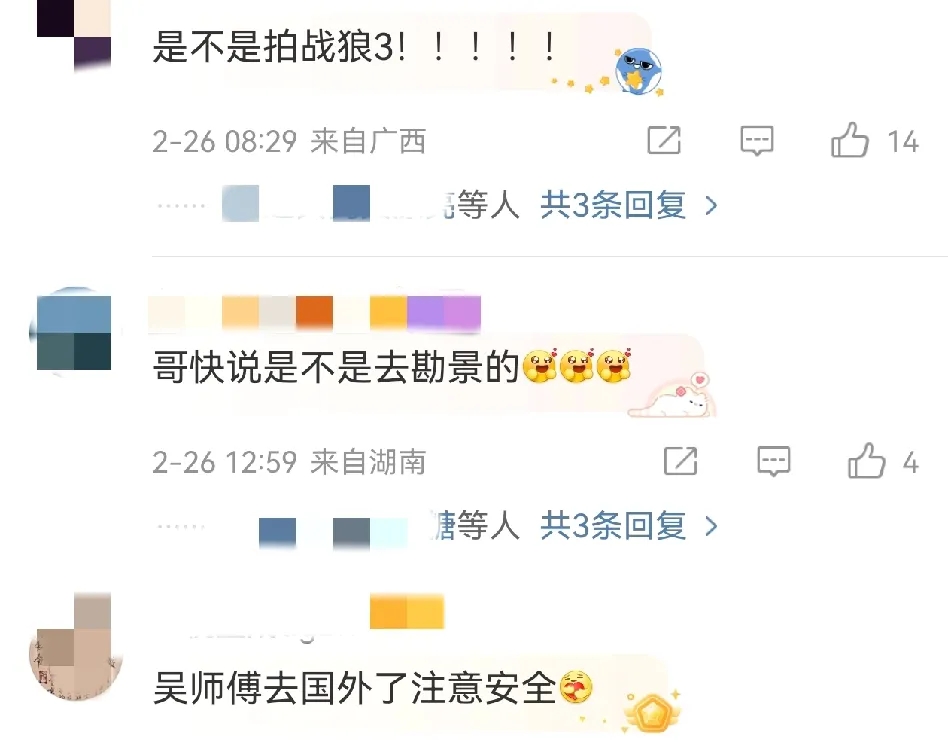Reply to the 勘景 comment from 湖南
This screenshot has height=743, width=948.
click(x=774, y=462)
